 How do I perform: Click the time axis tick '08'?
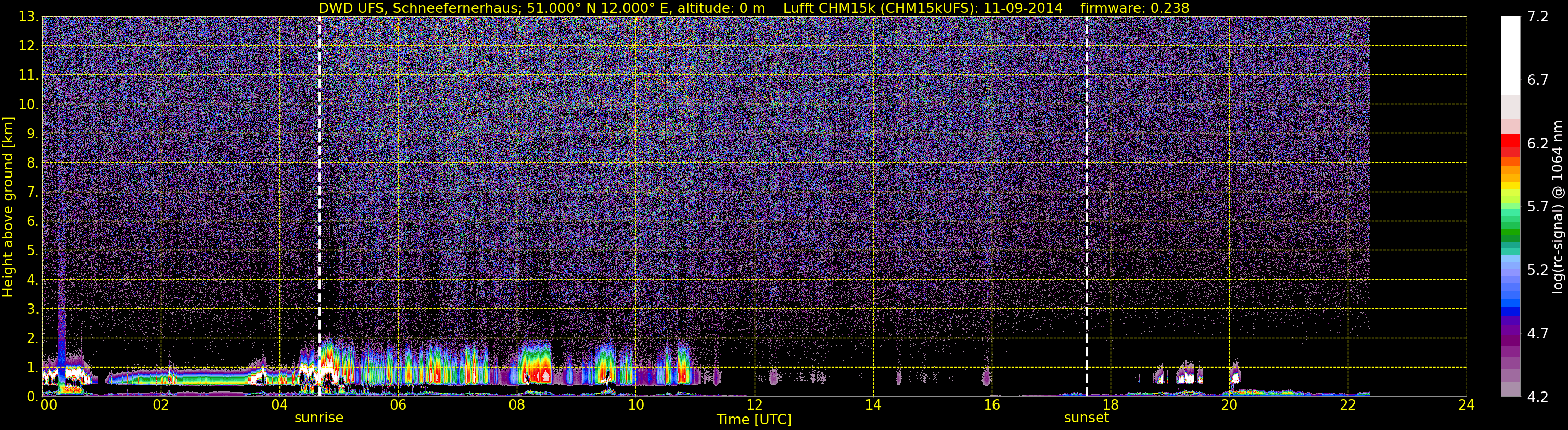coord(517,405)
